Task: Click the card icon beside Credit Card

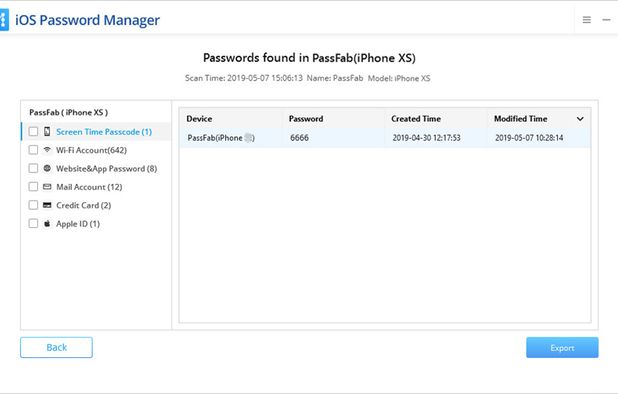Action: coord(47,205)
